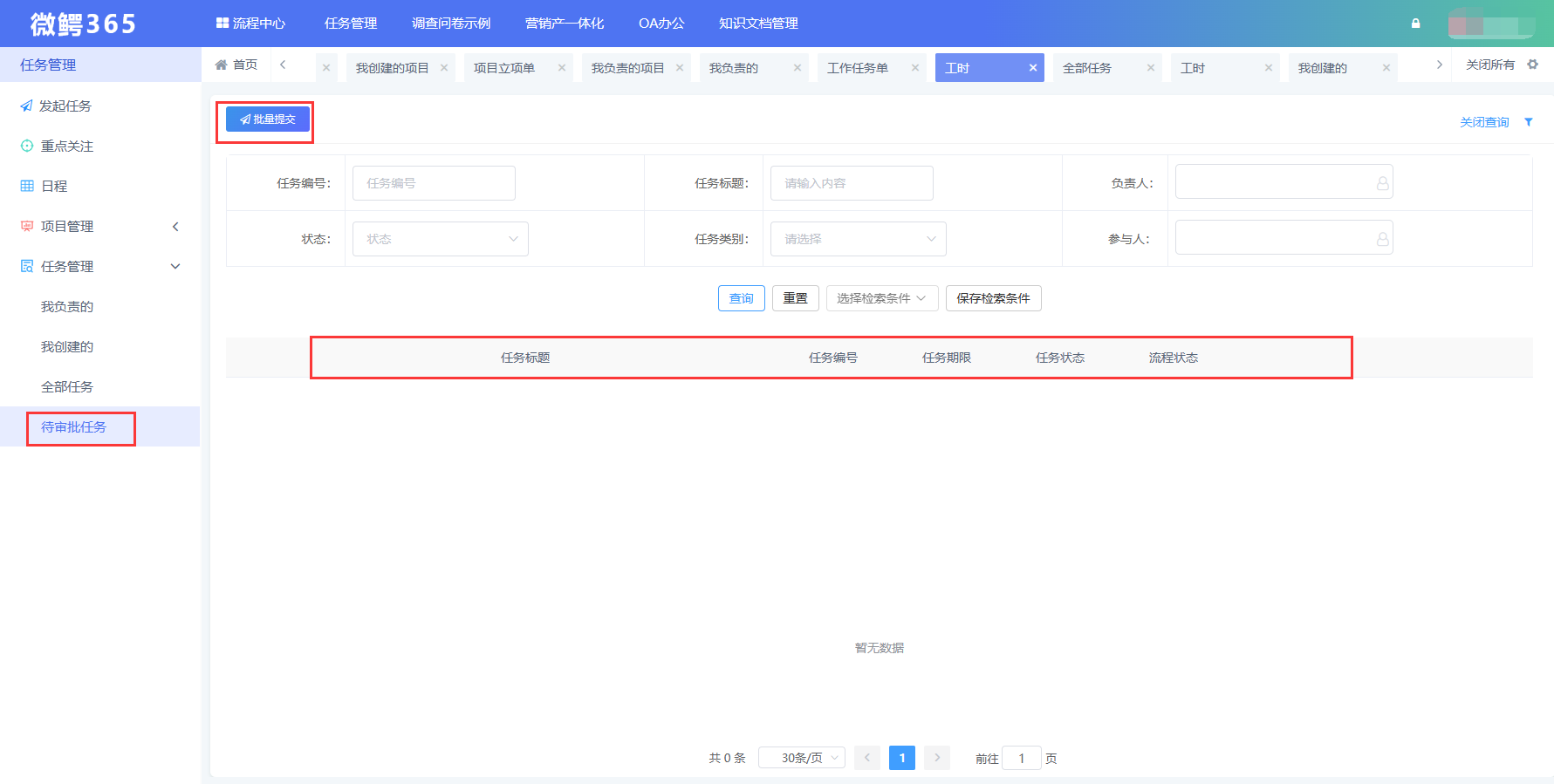The width and height of the screenshot is (1554, 784).
Task: Open the 状态 dropdown
Action: pos(440,239)
